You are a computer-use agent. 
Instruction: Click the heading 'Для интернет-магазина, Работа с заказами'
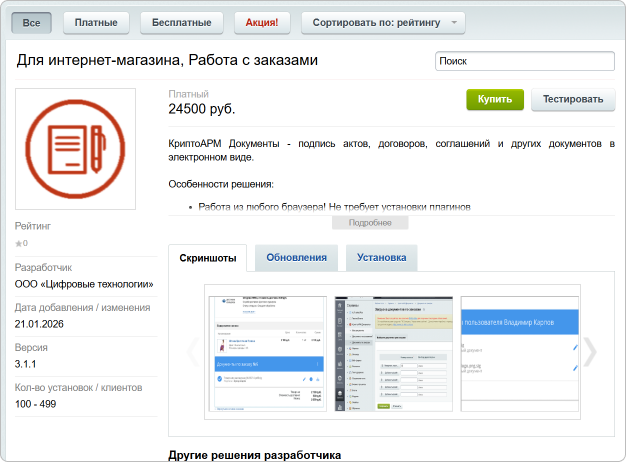coord(167,60)
